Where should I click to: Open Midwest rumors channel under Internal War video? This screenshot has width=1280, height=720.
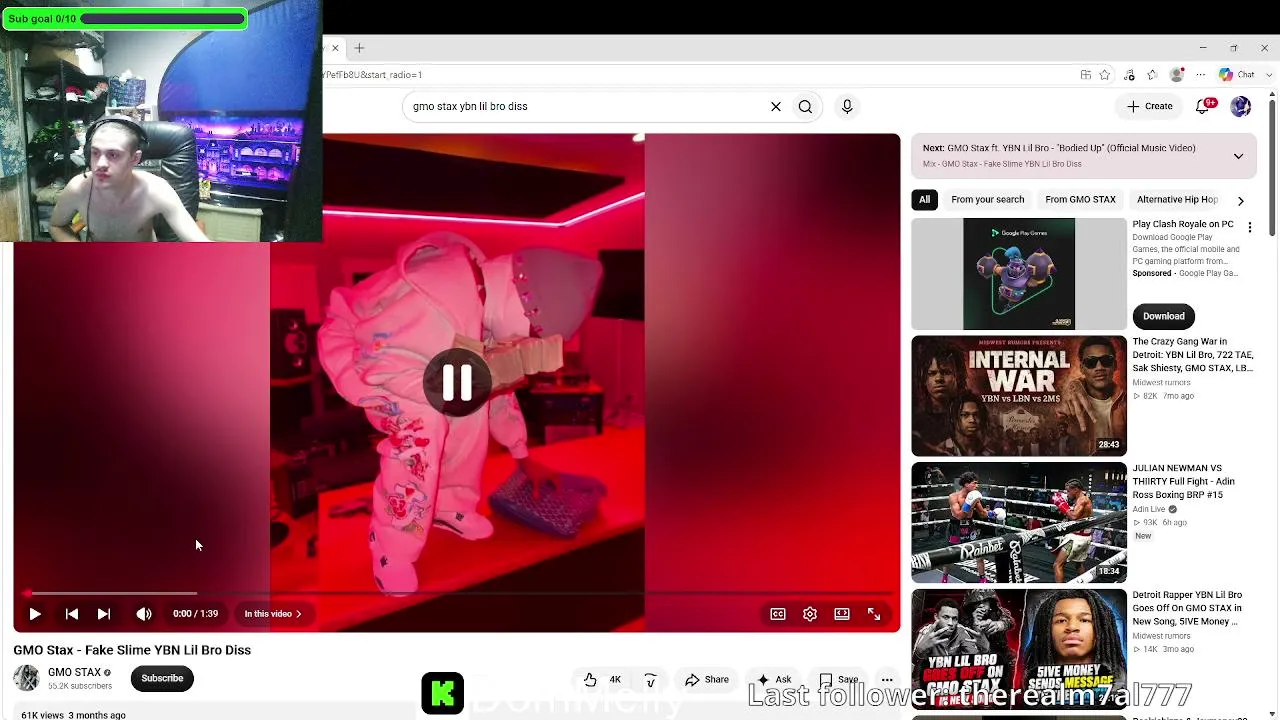pyautogui.click(x=1162, y=382)
